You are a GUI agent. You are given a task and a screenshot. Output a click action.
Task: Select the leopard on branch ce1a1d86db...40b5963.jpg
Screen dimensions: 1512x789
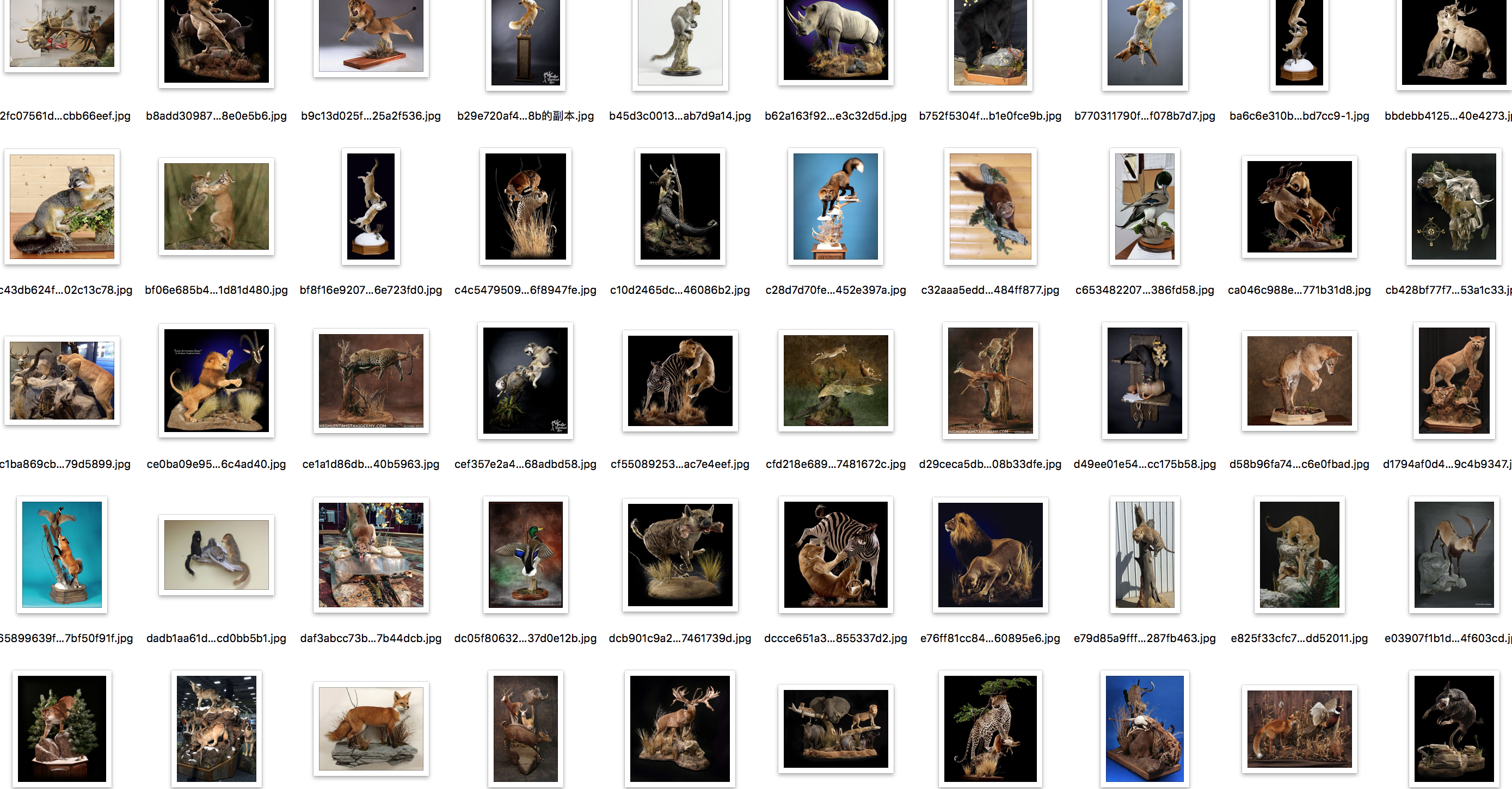(x=371, y=381)
